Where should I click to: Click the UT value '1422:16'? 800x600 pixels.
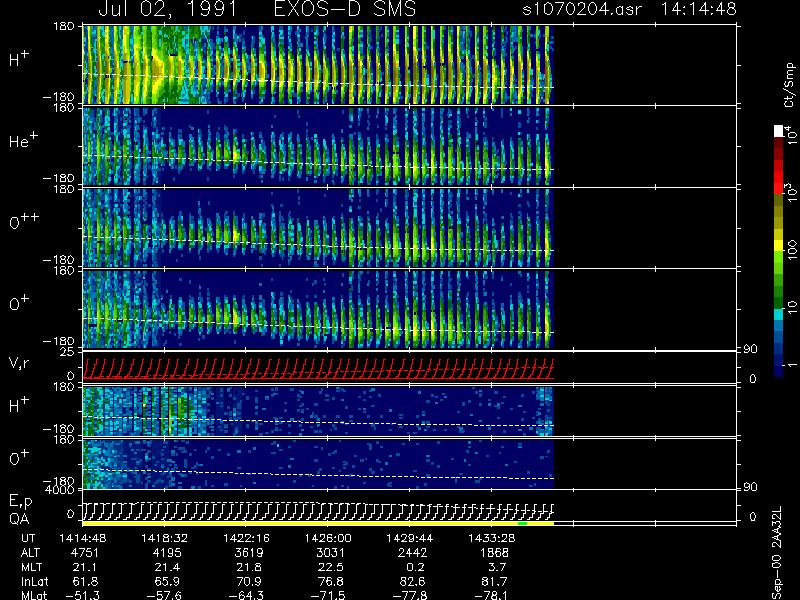(x=246, y=538)
